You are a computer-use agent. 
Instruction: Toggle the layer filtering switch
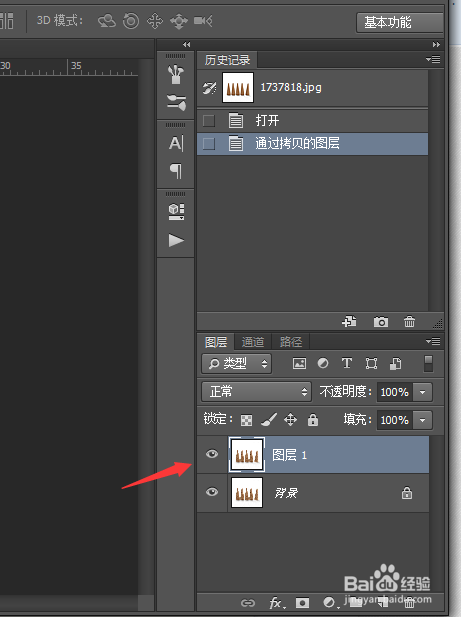(x=428, y=364)
